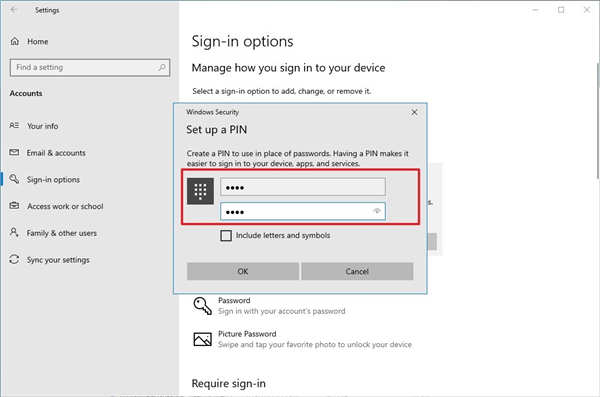
Task: Confirm the PIN with OK
Action: (x=243, y=271)
